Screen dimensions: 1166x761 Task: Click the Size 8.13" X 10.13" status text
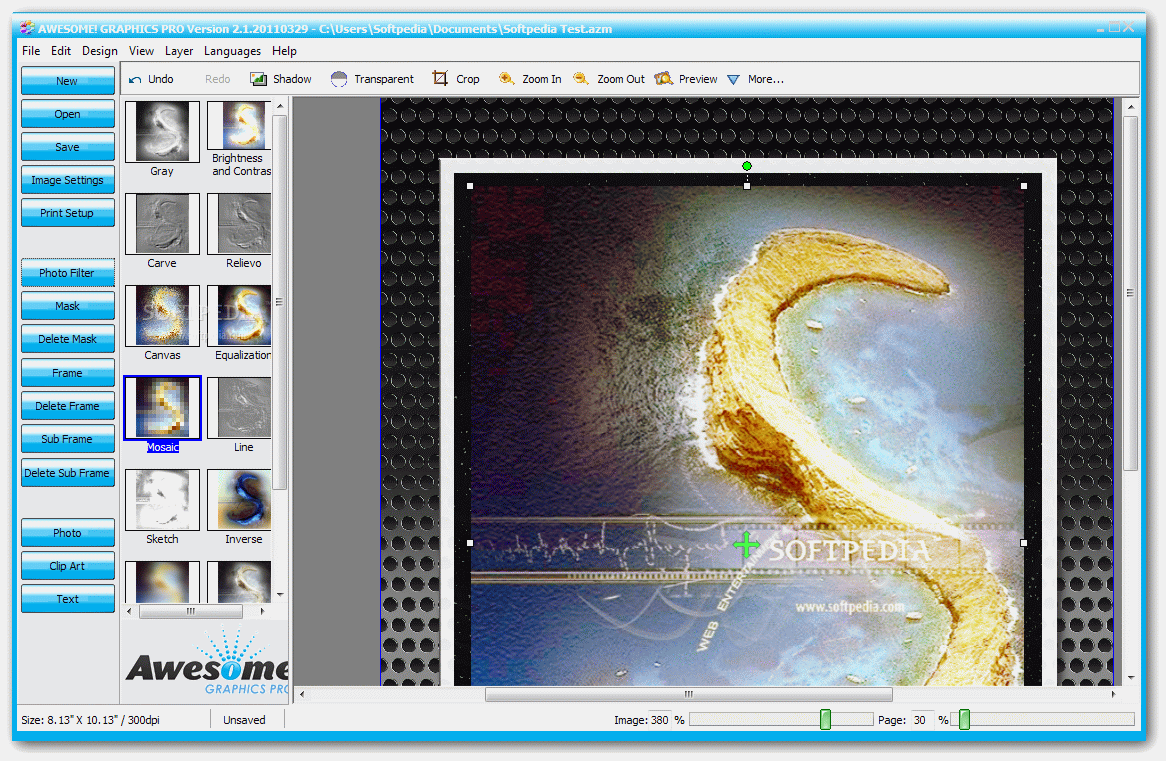coord(90,720)
